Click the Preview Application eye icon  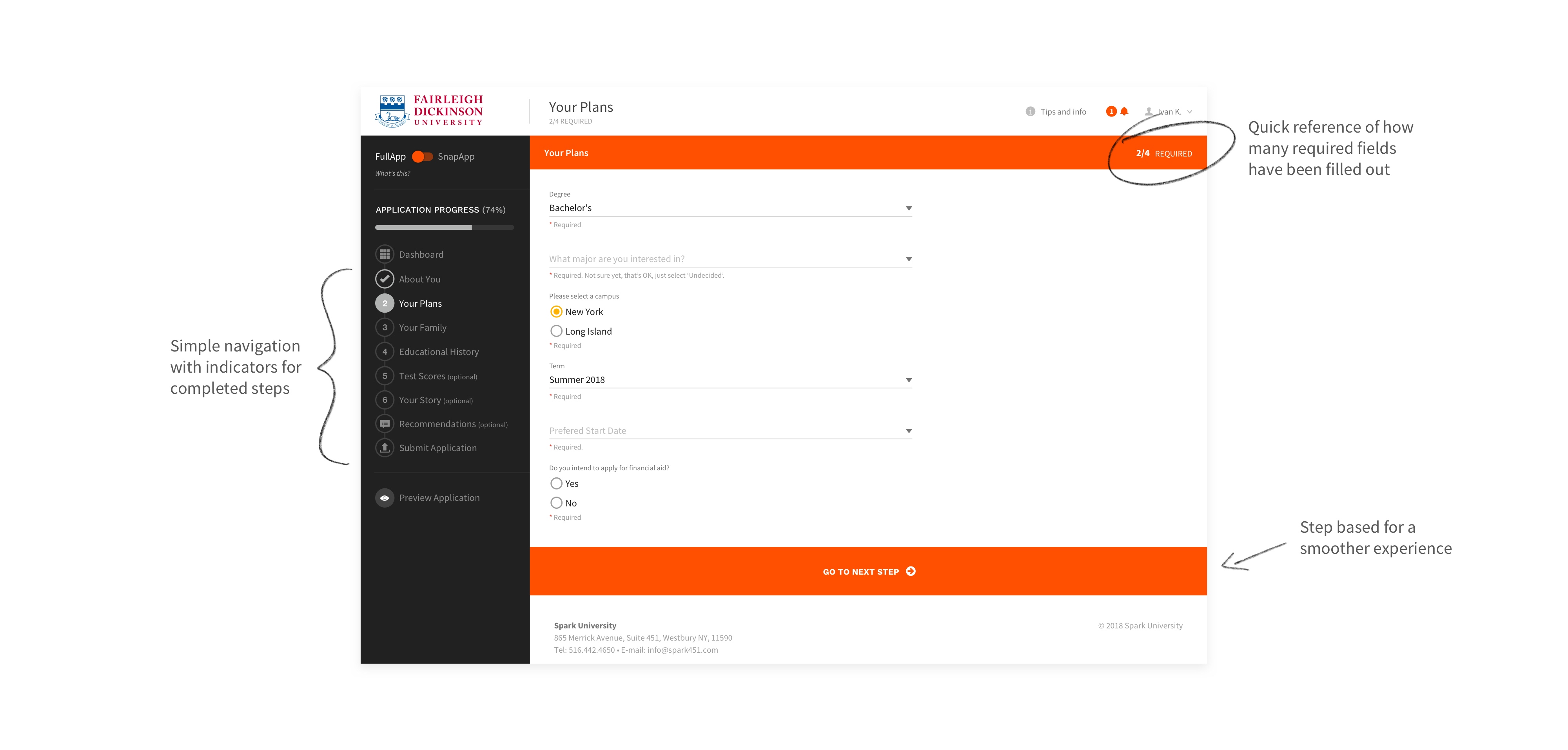(x=385, y=498)
